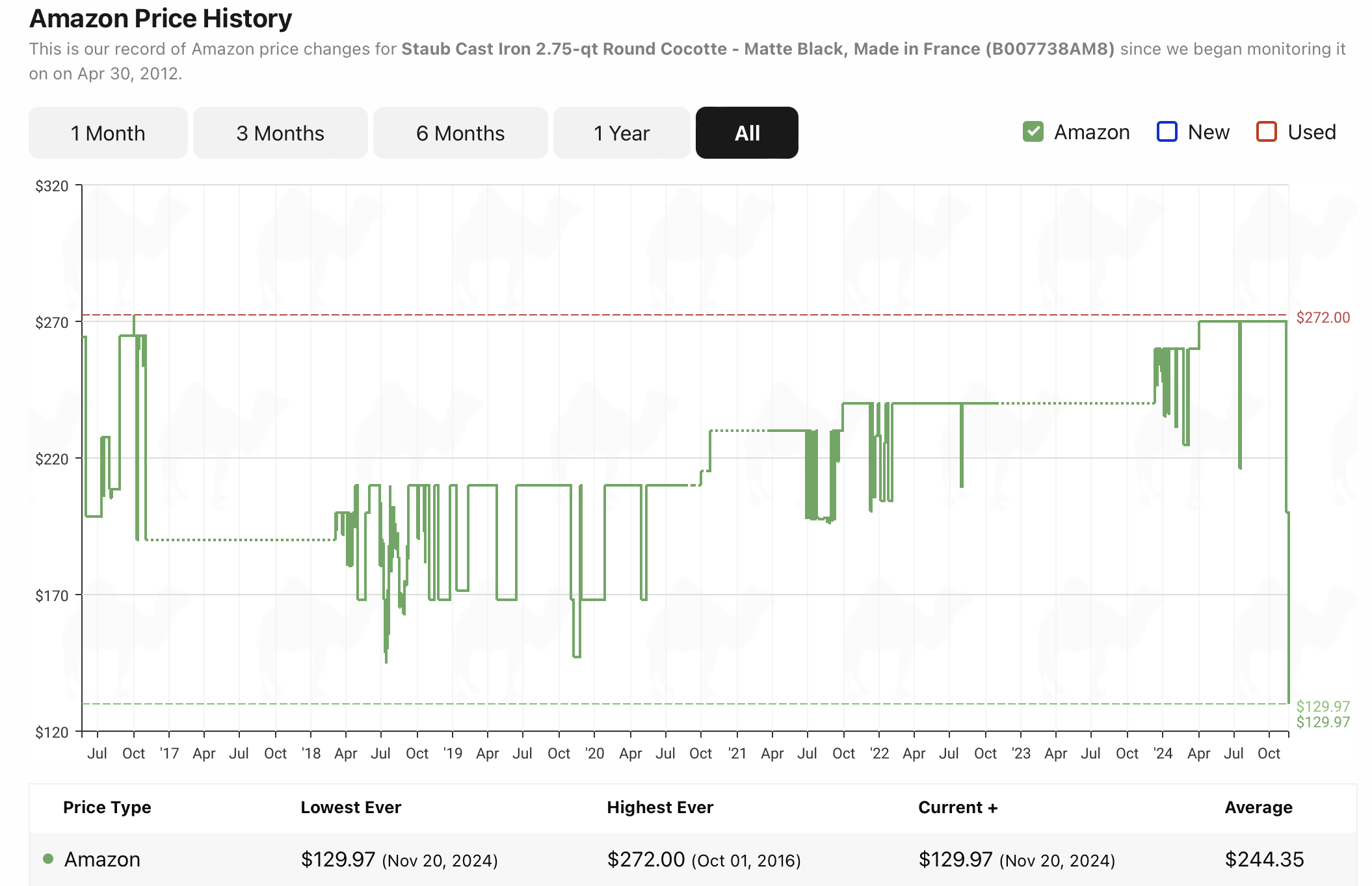Viewport: 1372px width, 886px height.
Task: Click the '17 x-axis year label
Action: [169, 753]
